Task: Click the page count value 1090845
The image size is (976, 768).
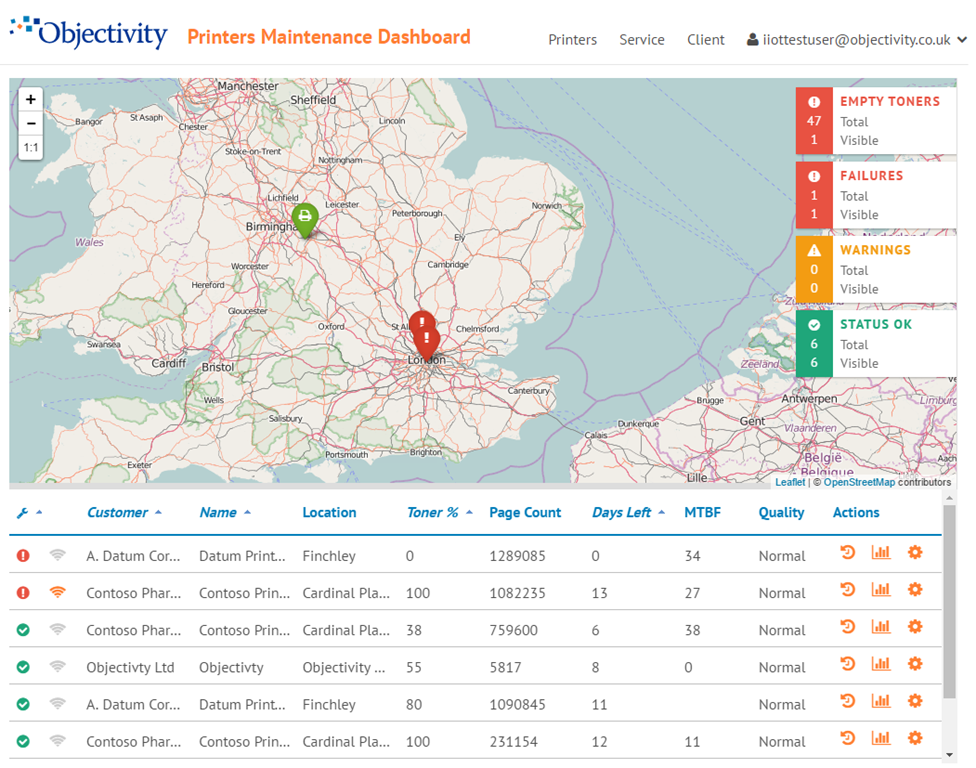Action: pos(517,705)
